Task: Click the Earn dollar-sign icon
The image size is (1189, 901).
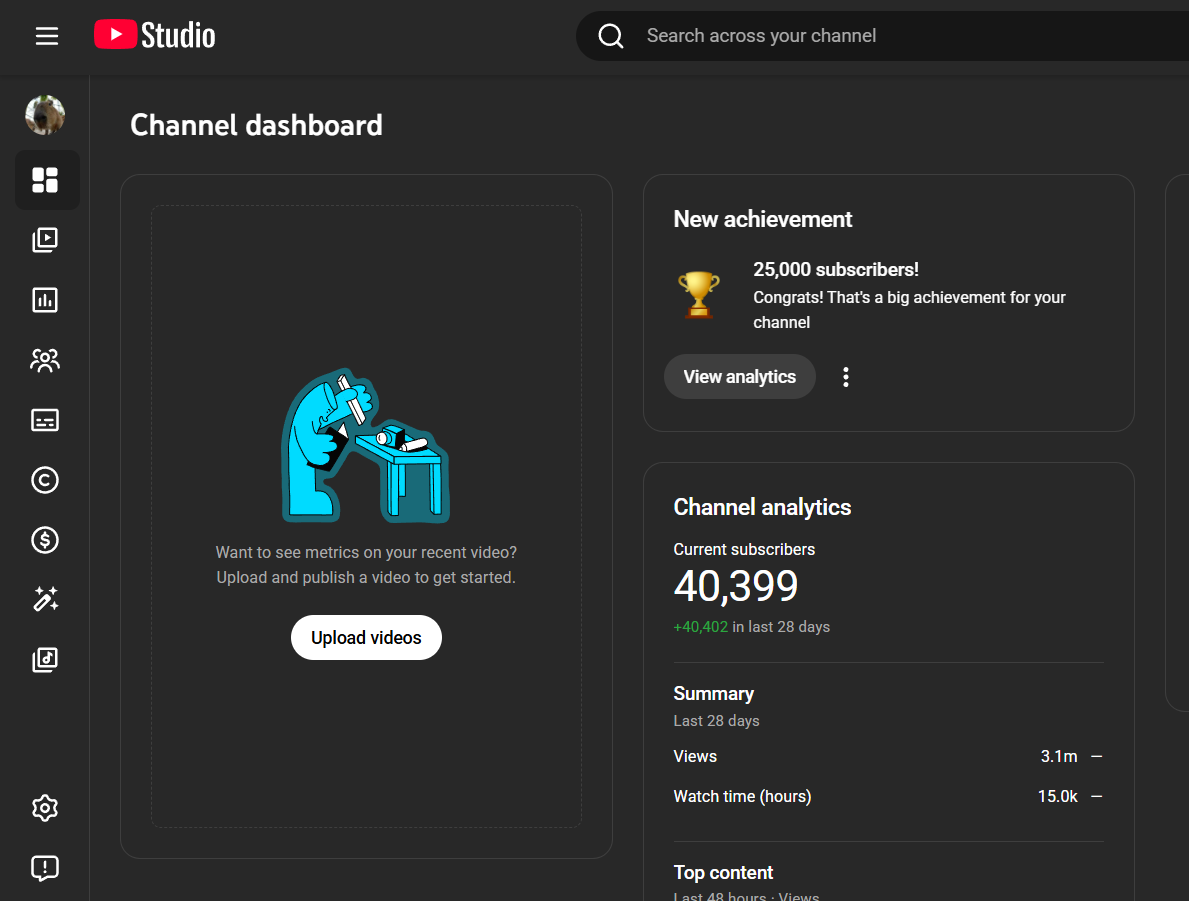Action: 45,540
